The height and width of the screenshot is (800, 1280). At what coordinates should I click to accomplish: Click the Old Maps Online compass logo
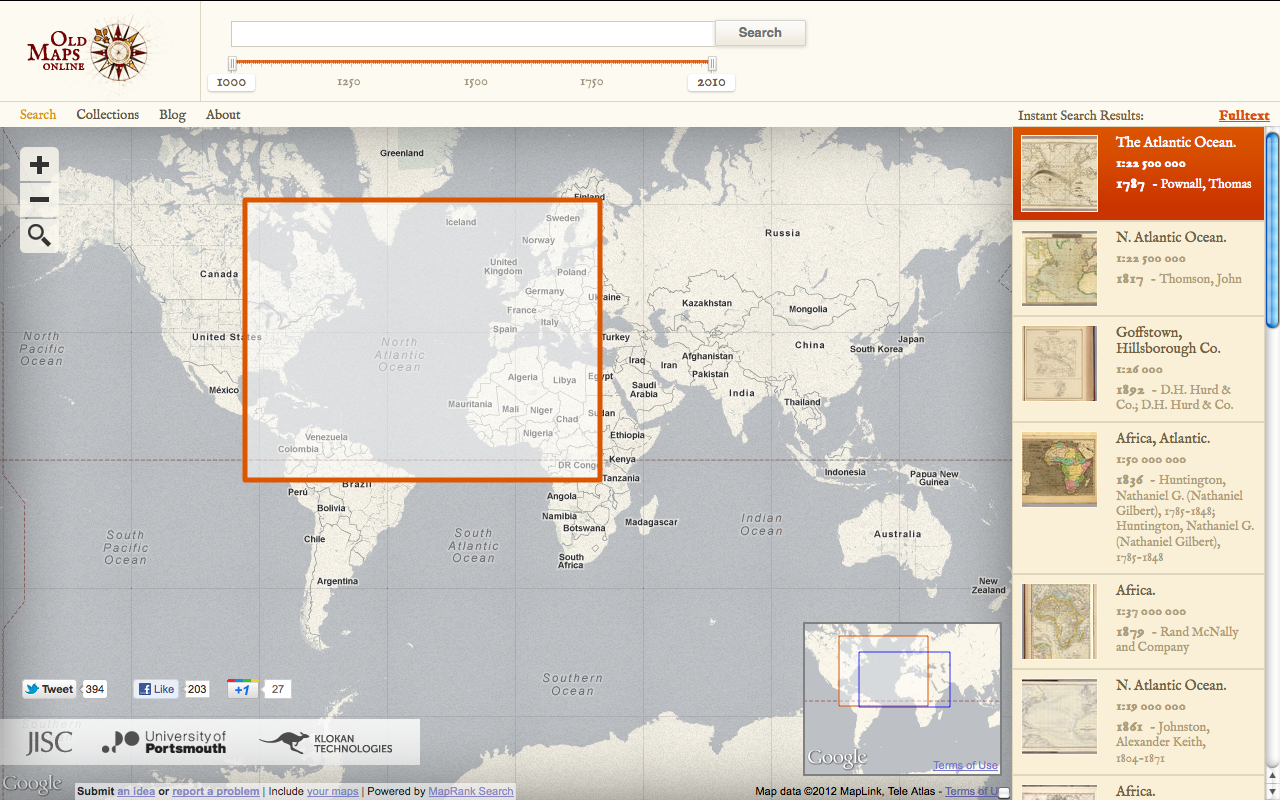(x=88, y=51)
